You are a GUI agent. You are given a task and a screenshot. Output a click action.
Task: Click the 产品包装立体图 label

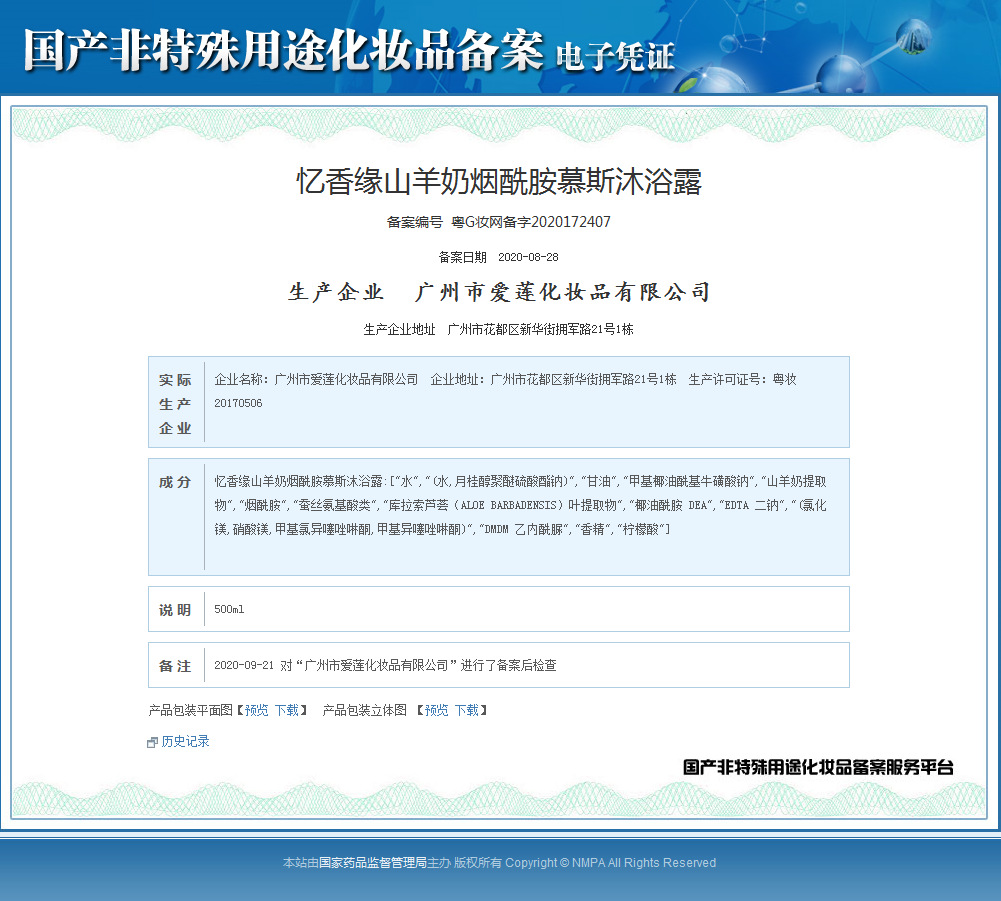(365, 710)
